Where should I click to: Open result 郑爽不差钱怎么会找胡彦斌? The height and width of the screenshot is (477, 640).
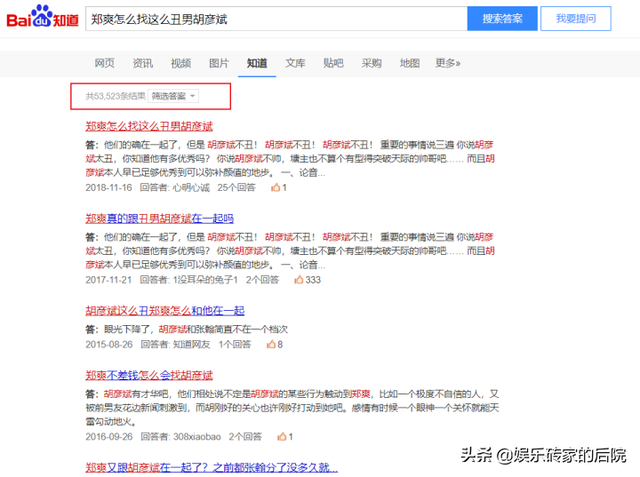149,375
